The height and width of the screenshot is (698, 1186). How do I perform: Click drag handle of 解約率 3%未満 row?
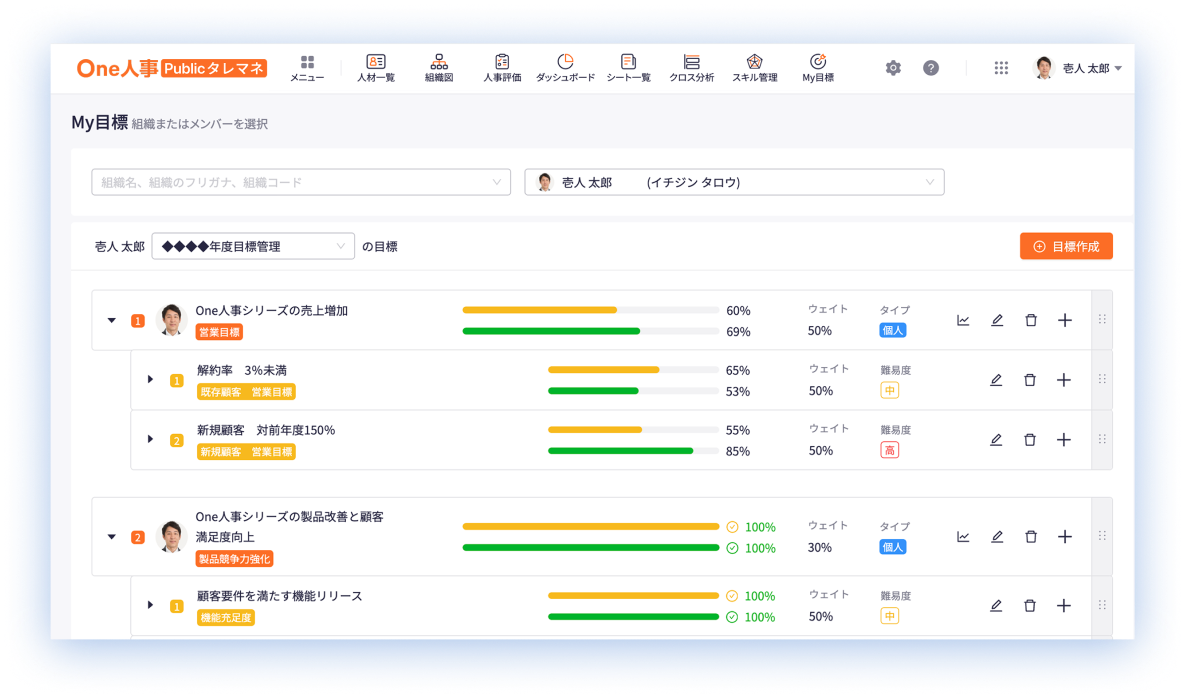click(1102, 379)
